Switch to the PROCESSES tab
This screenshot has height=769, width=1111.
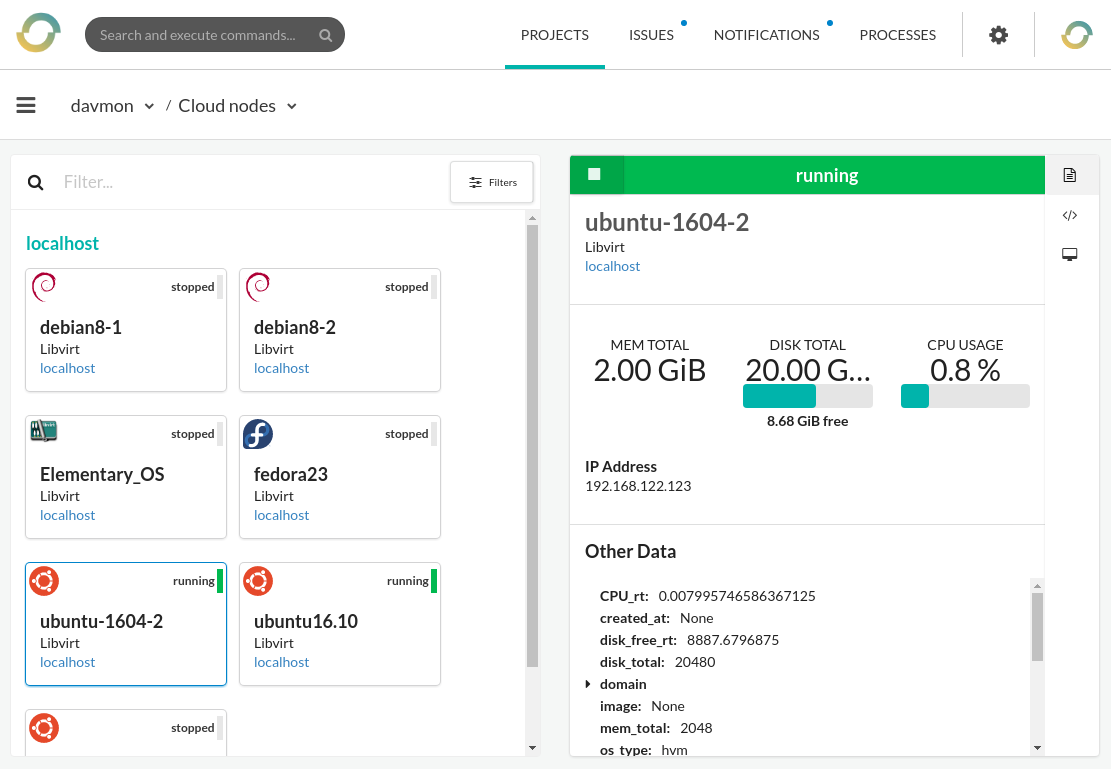[898, 35]
